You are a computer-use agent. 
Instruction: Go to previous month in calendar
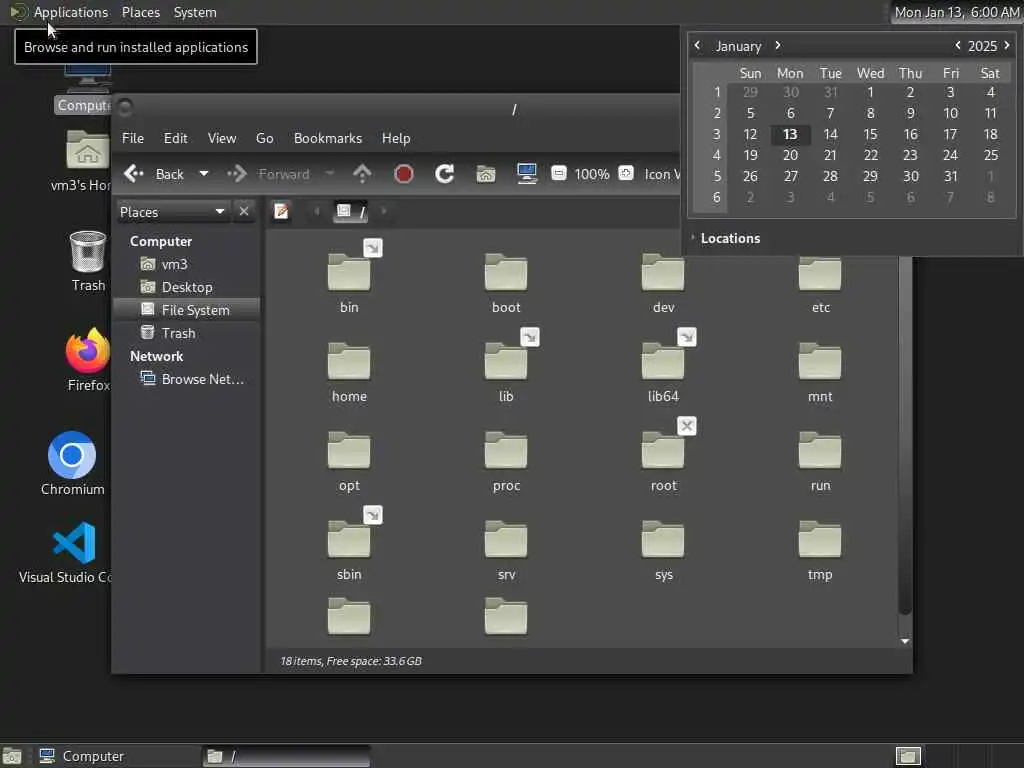[697, 45]
